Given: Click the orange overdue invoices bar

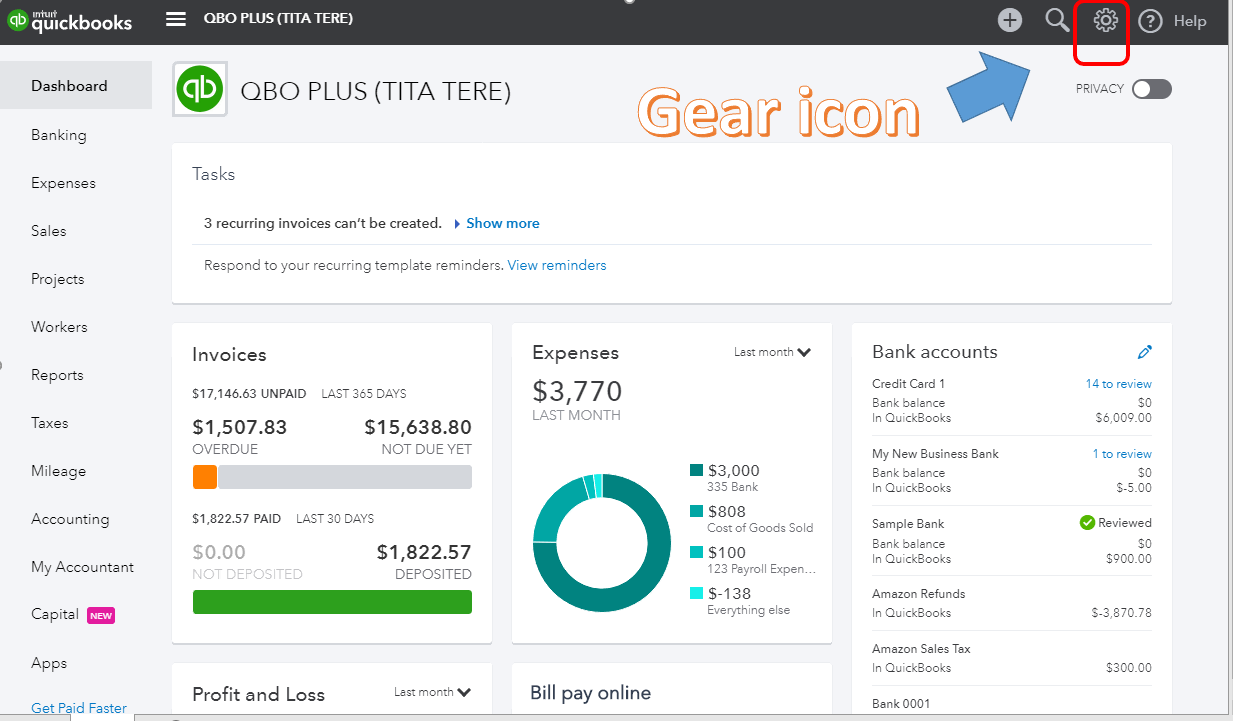Looking at the screenshot, I should tap(205, 478).
